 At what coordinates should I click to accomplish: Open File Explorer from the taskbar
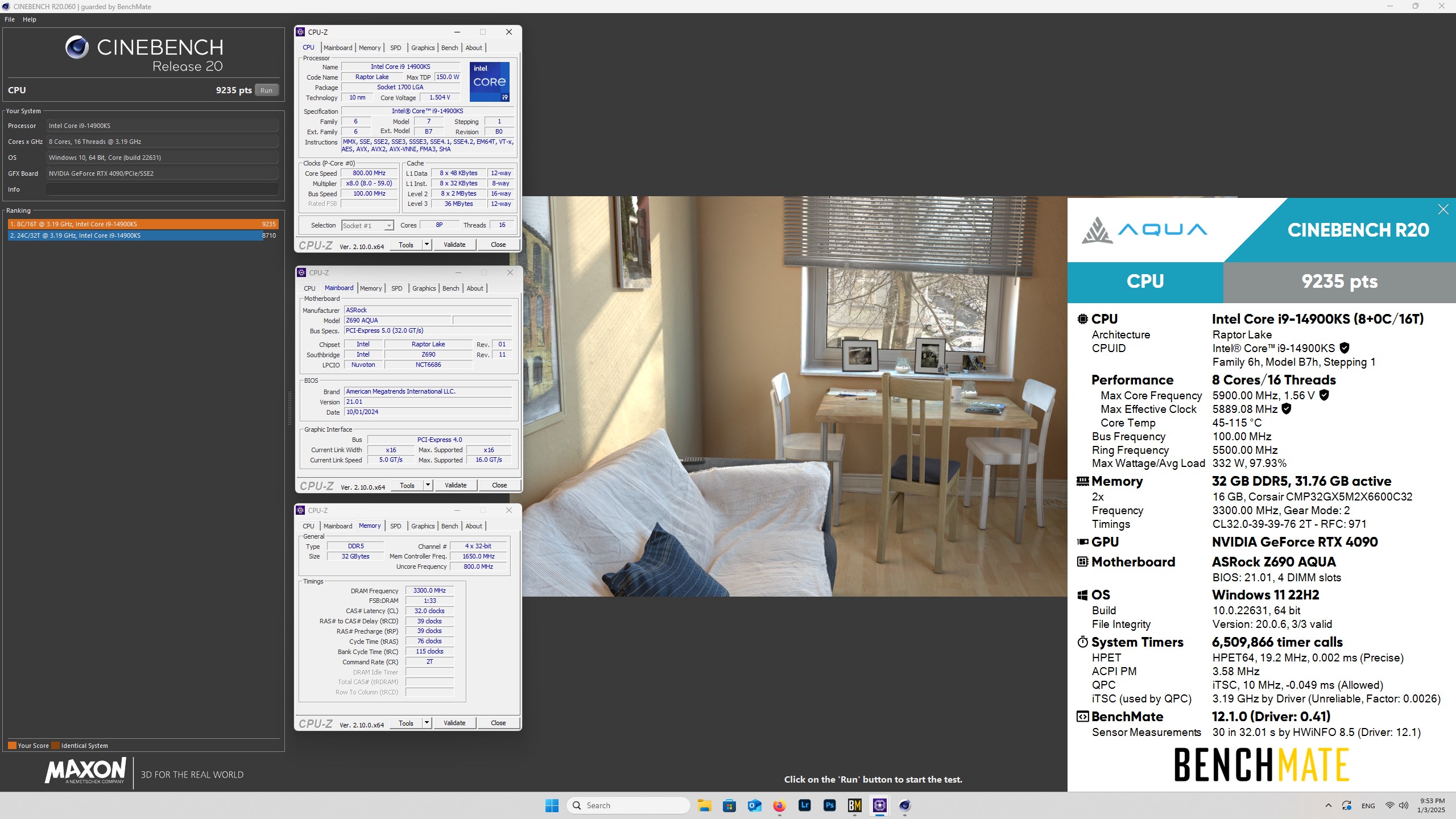click(x=705, y=805)
